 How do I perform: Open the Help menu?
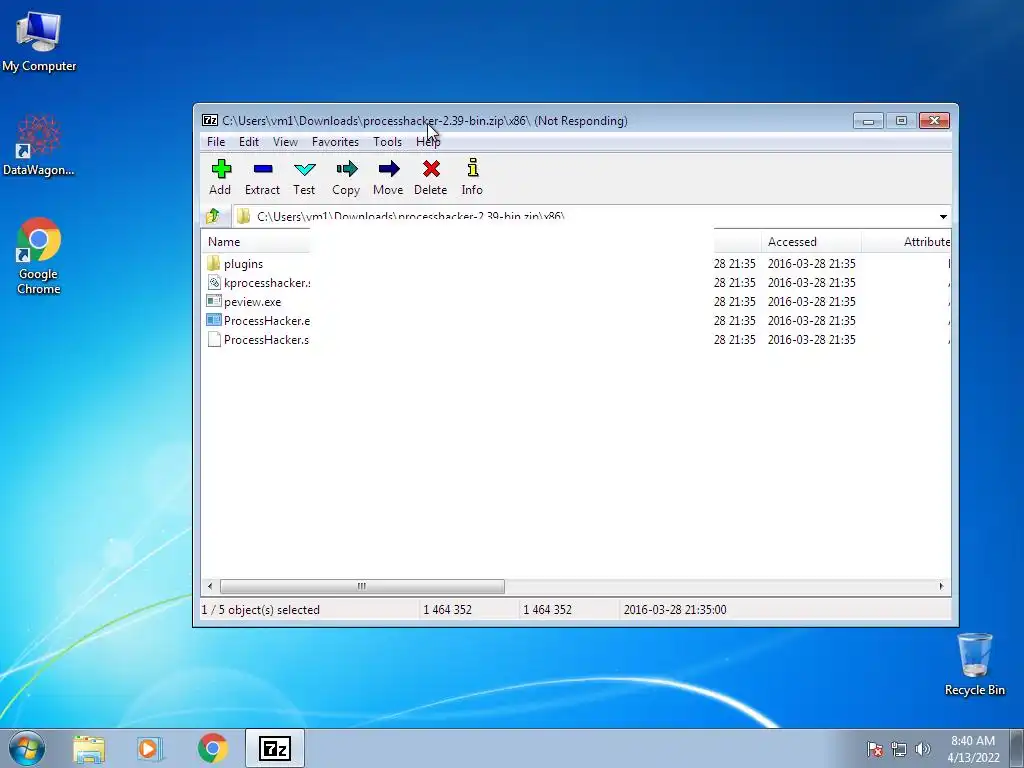[x=428, y=142]
